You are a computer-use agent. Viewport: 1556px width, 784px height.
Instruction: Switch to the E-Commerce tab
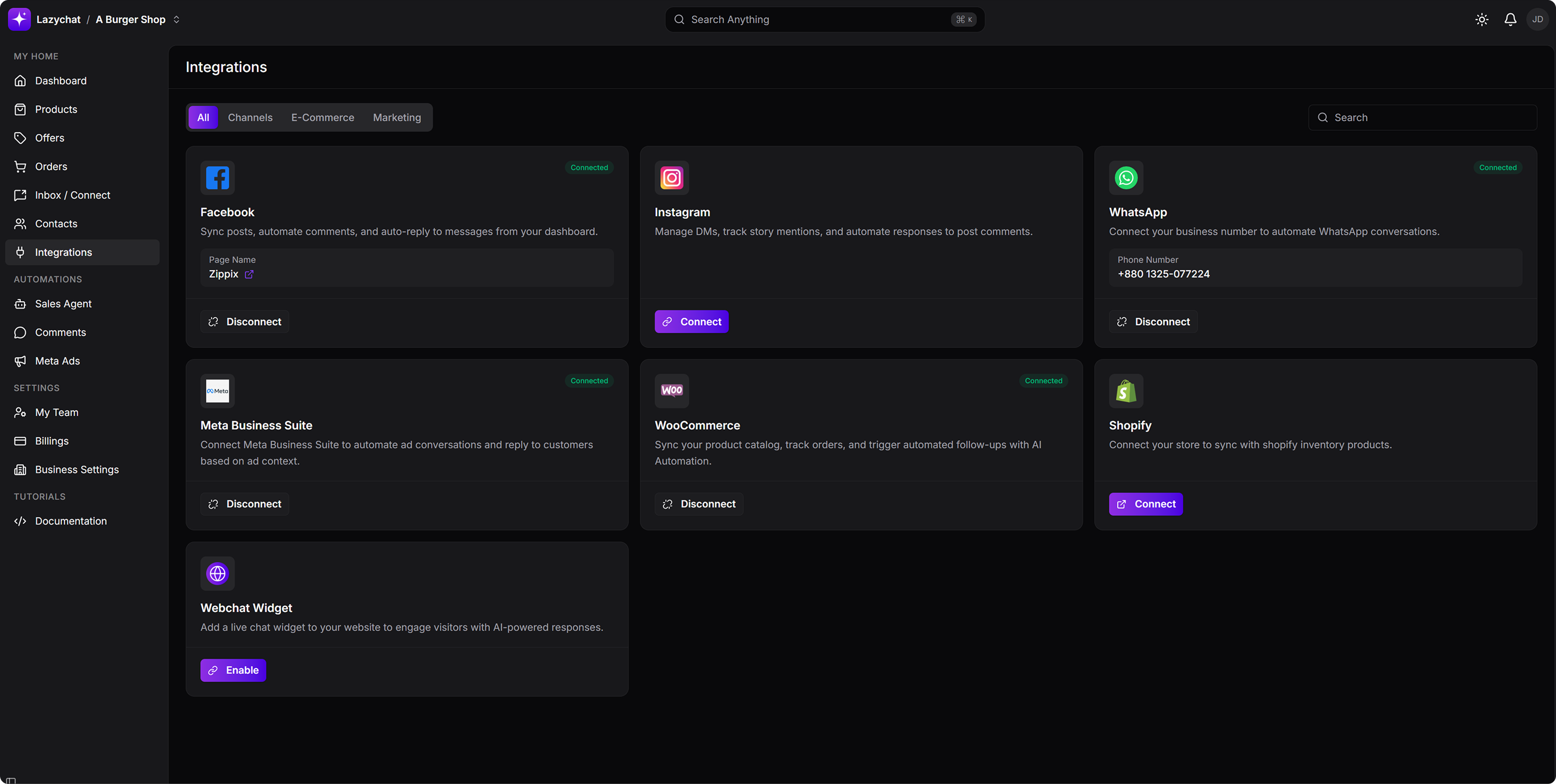tap(323, 117)
